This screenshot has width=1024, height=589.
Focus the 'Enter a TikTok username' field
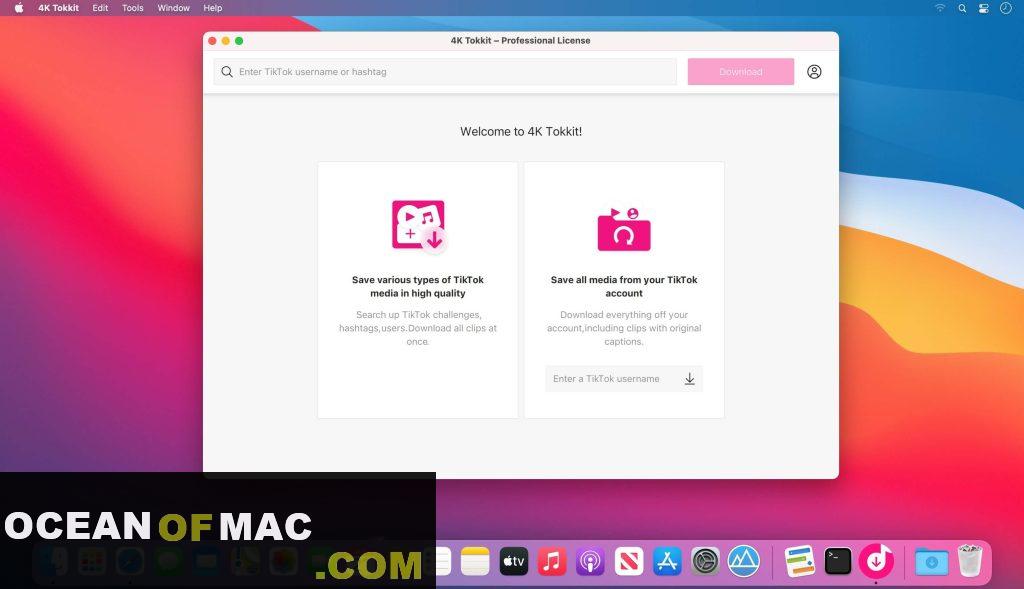(624, 379)
